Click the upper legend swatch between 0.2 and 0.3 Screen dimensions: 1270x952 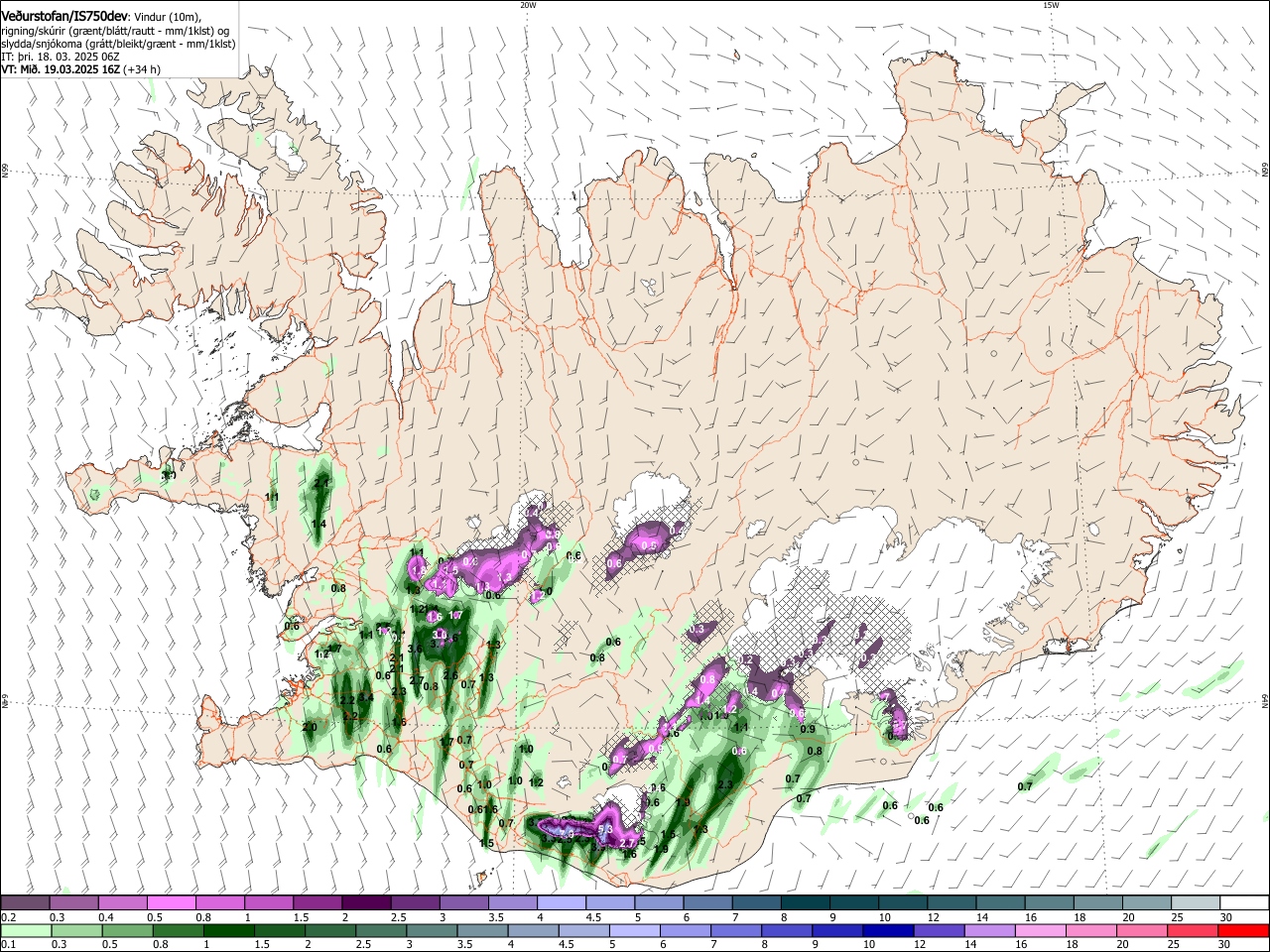click(25, 903)
